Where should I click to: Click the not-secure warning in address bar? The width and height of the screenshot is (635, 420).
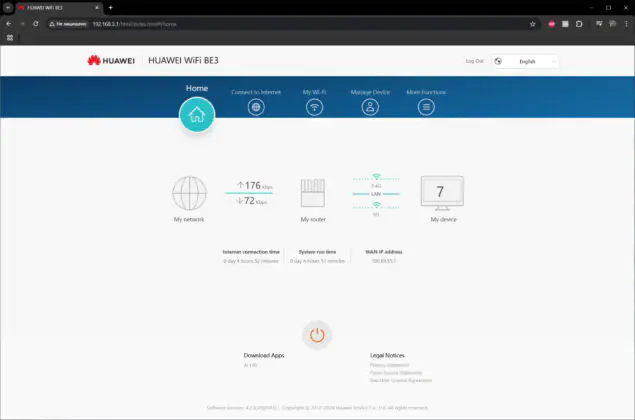68,24
